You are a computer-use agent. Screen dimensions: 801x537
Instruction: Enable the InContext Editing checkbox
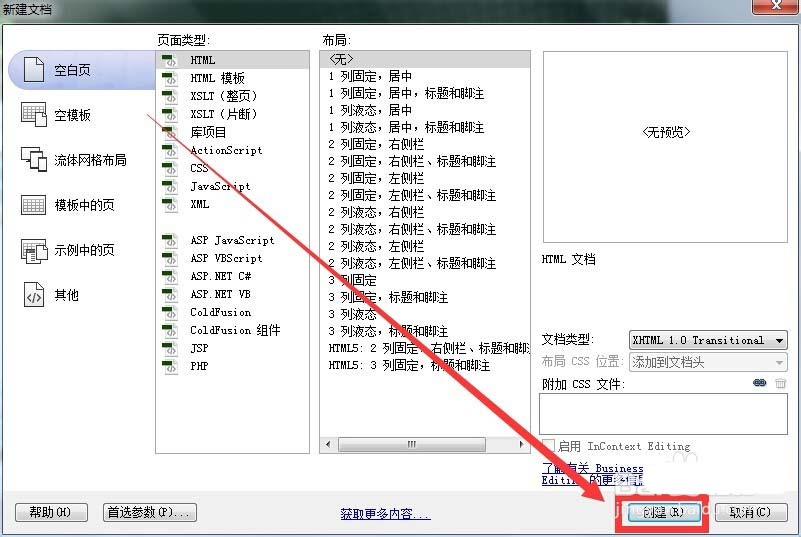[548, 446]
